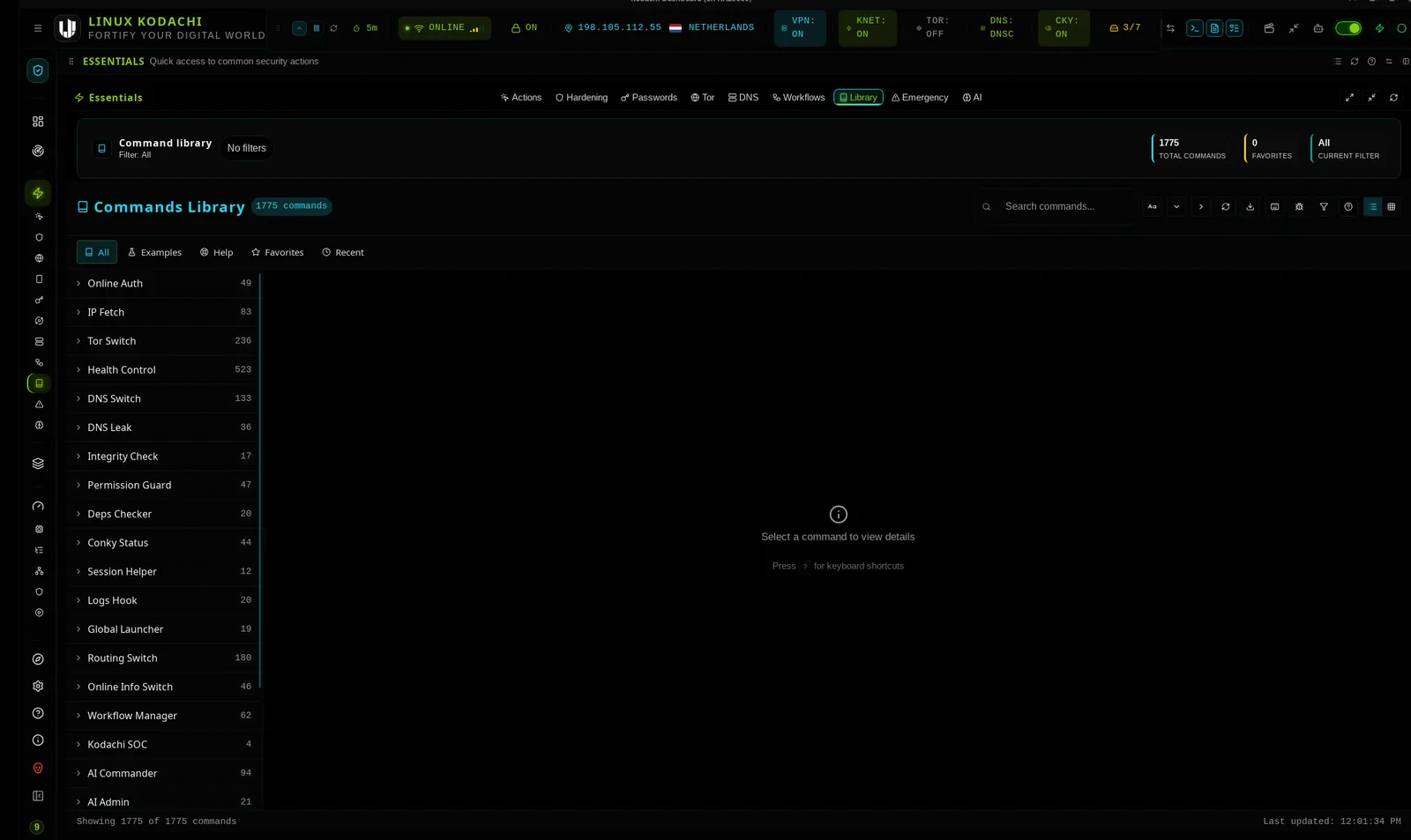Screen dimensions: 1411x840
Task: Select the Examples filter button
Action: tap(154, 253)
